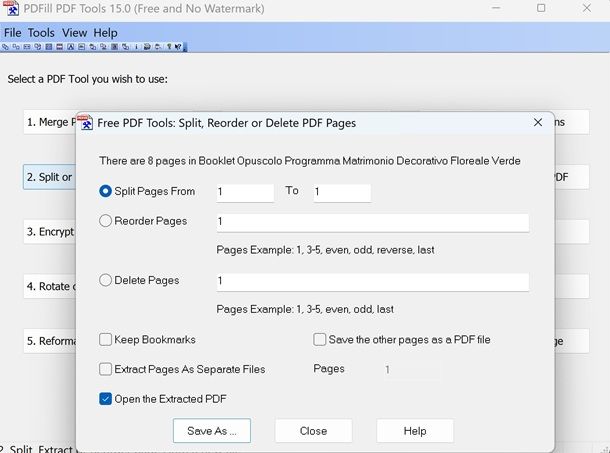610x453 pixels.
Task: Click the '5. Reformat' button in the main window
Action: coord(50,341)
